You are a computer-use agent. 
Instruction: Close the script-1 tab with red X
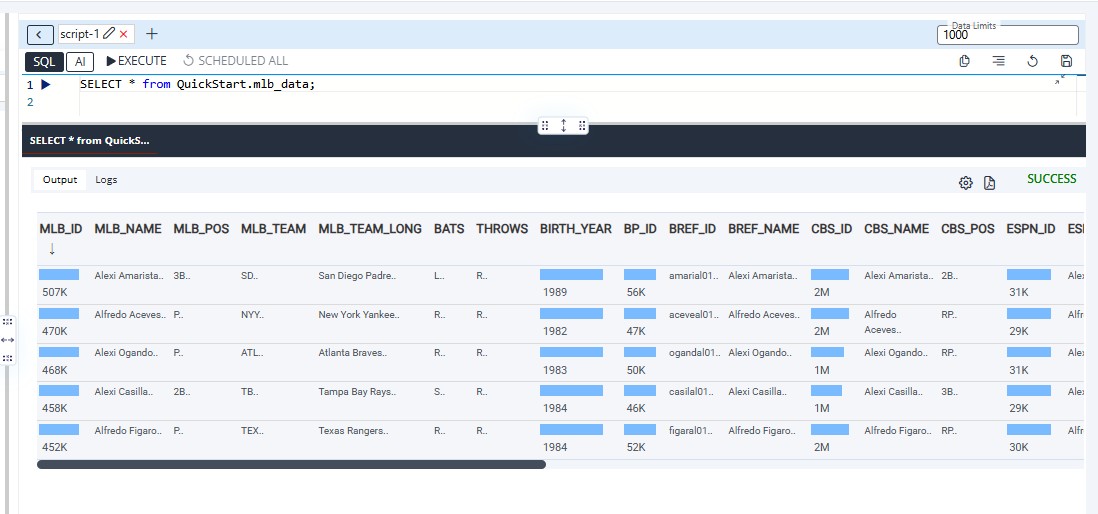[124, 34]
